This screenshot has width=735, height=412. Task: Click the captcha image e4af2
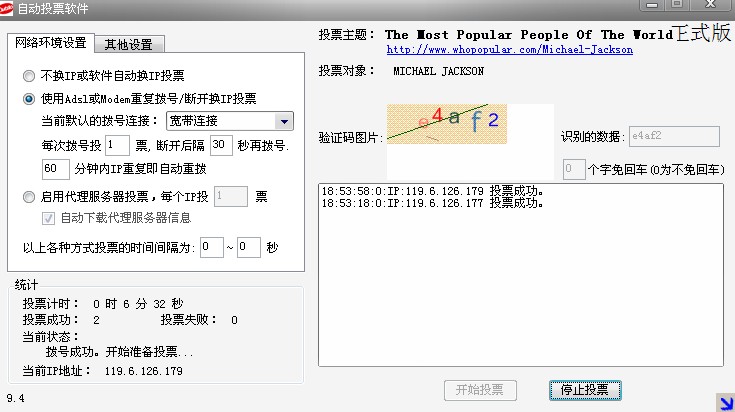click(447, 124)
